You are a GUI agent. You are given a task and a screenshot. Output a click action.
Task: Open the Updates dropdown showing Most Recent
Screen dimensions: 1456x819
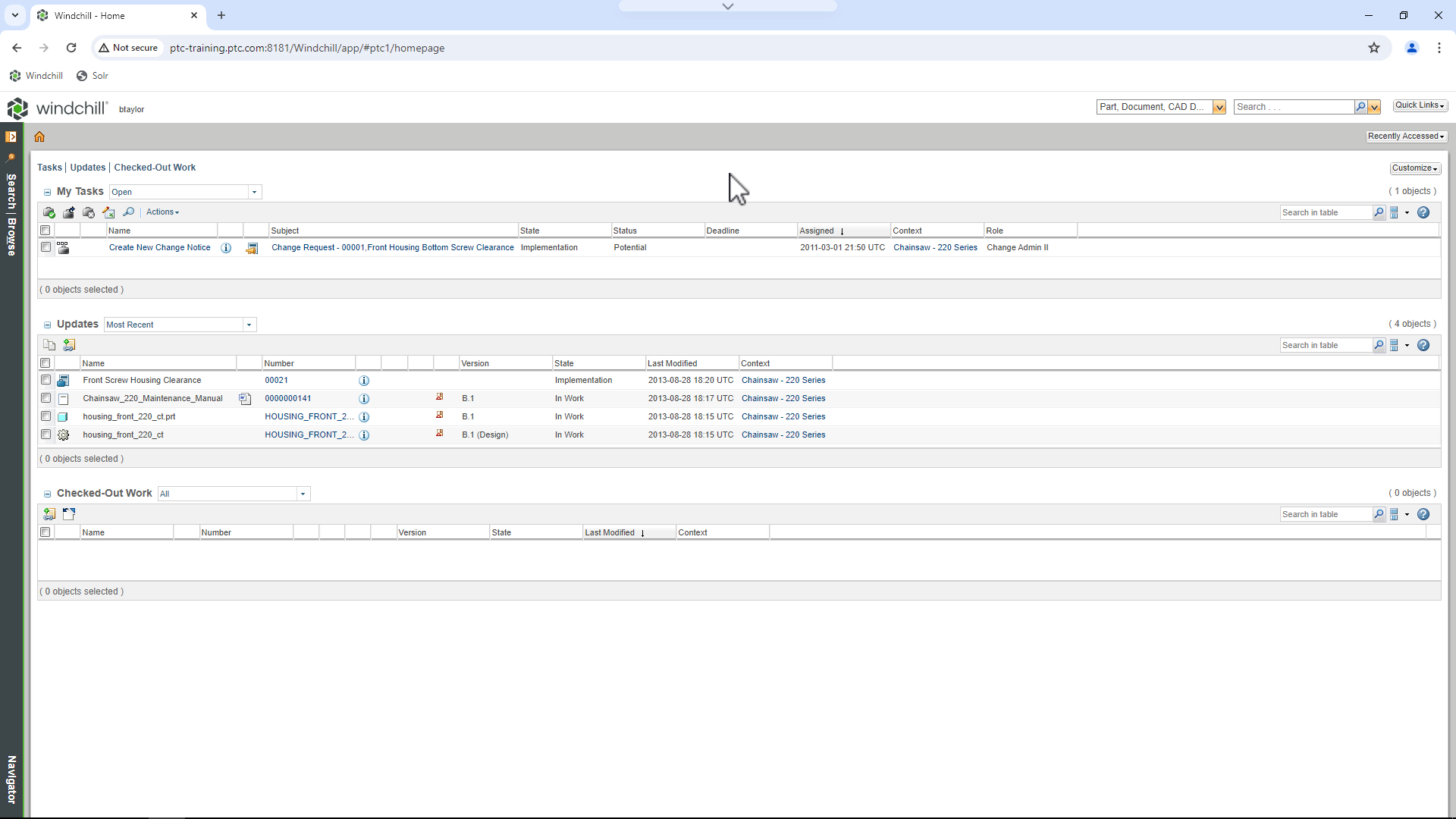pyautogui.click(x=180, y=325)
